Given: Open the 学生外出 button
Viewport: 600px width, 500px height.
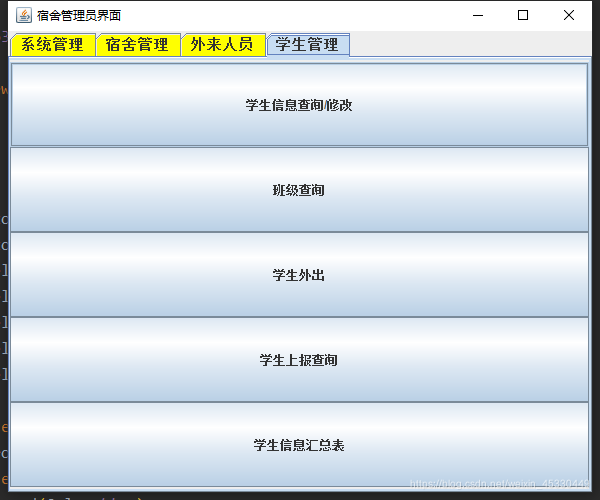Looking at the screenshot, I should 299,275.
